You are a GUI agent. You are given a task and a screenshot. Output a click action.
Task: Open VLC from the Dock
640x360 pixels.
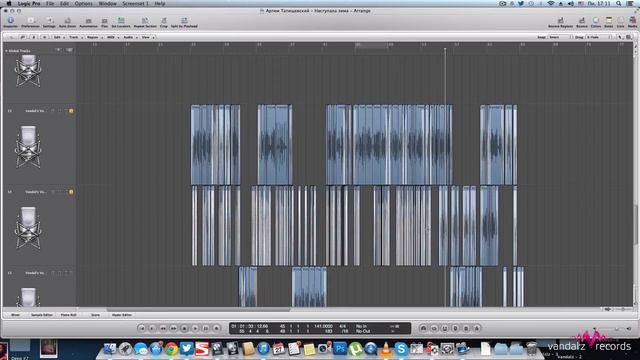(x=386, y=349)
